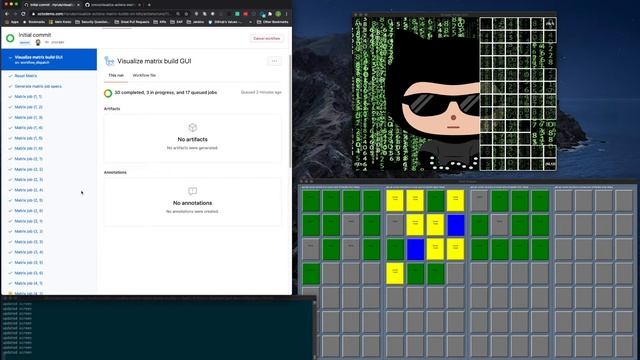This screenshot has height=360, width=640.
Task: Open the Other Bookmarks folder
Action: pos(273,22)
